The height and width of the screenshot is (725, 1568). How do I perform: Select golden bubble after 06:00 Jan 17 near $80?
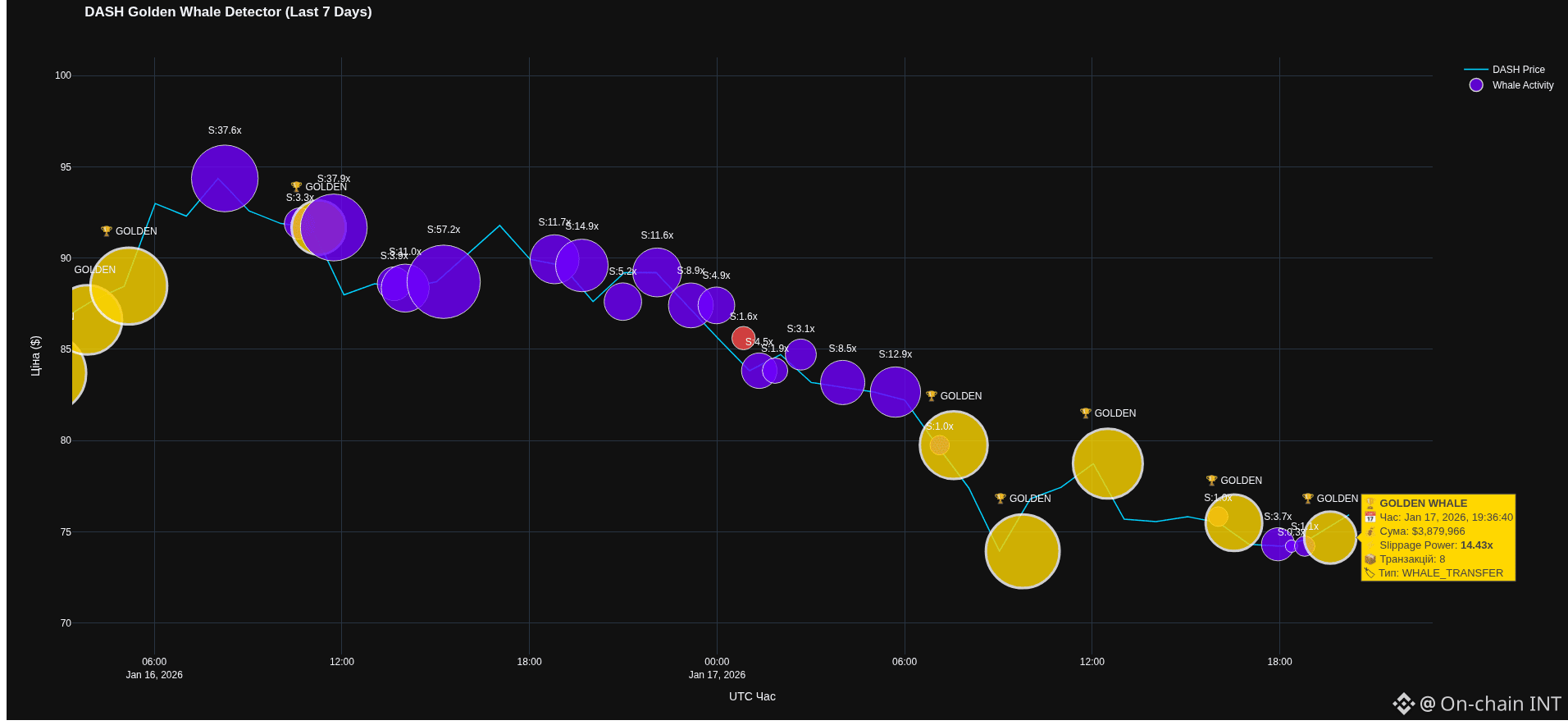[954, 445]
